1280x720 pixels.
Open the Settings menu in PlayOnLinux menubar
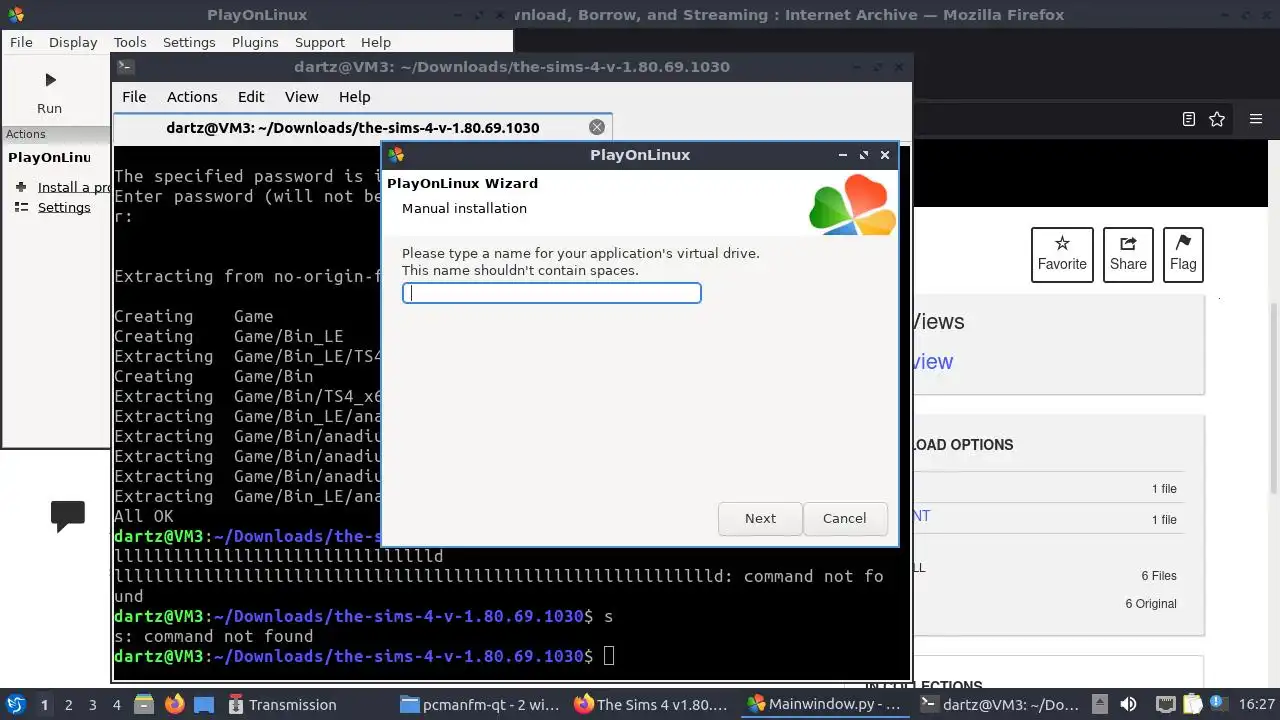point(189,42)
